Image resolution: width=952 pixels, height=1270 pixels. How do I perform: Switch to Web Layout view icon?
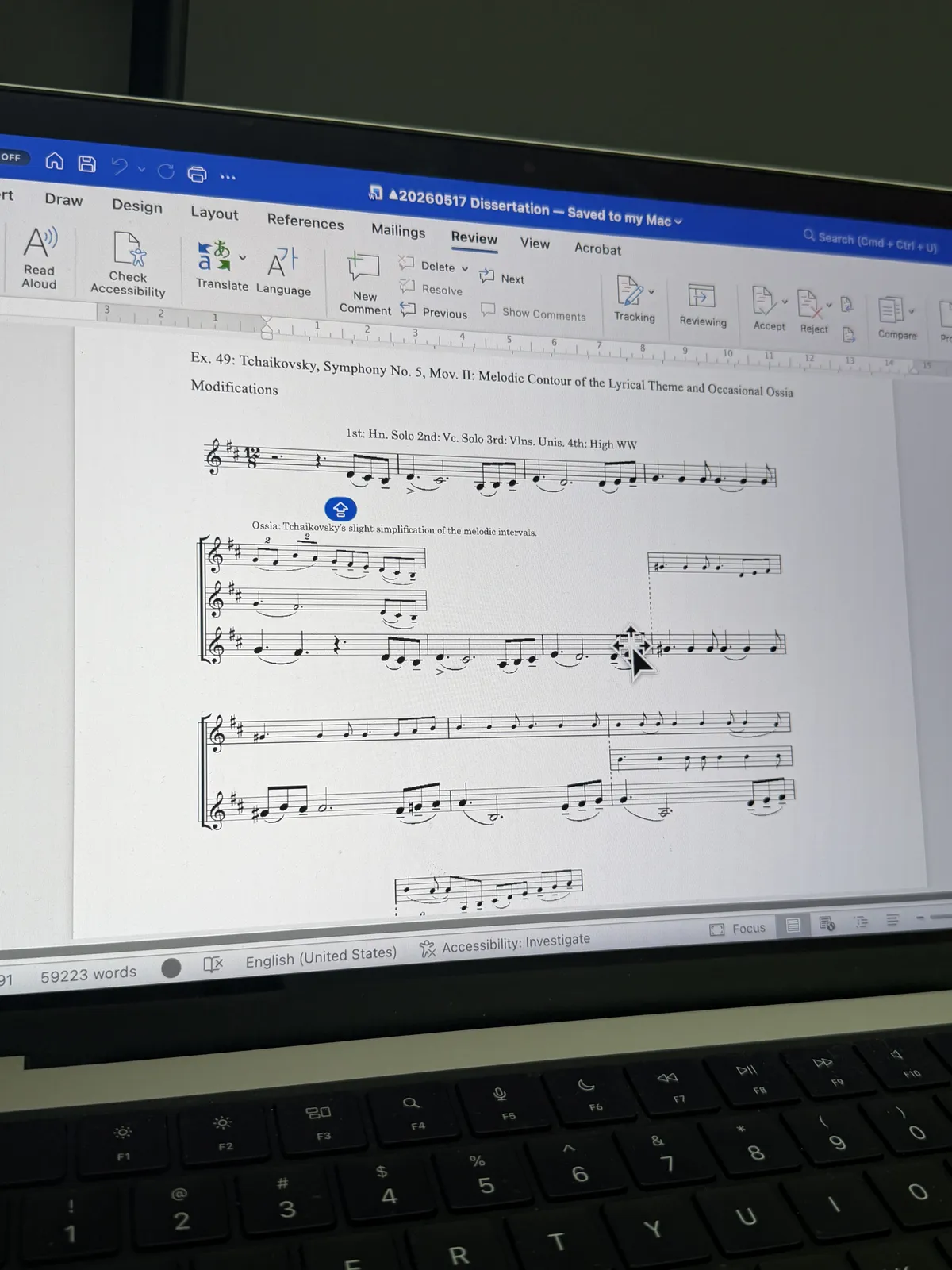(827, 923)
